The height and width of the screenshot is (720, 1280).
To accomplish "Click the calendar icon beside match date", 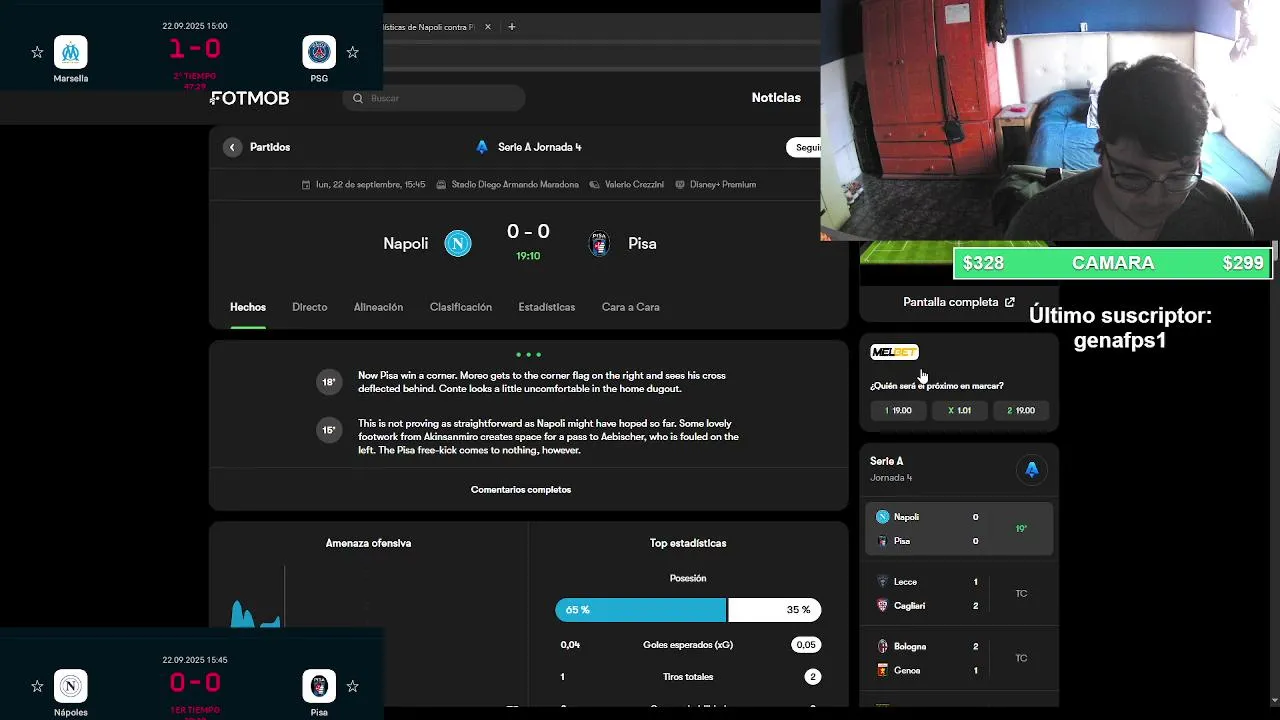I will pos(306,185).
